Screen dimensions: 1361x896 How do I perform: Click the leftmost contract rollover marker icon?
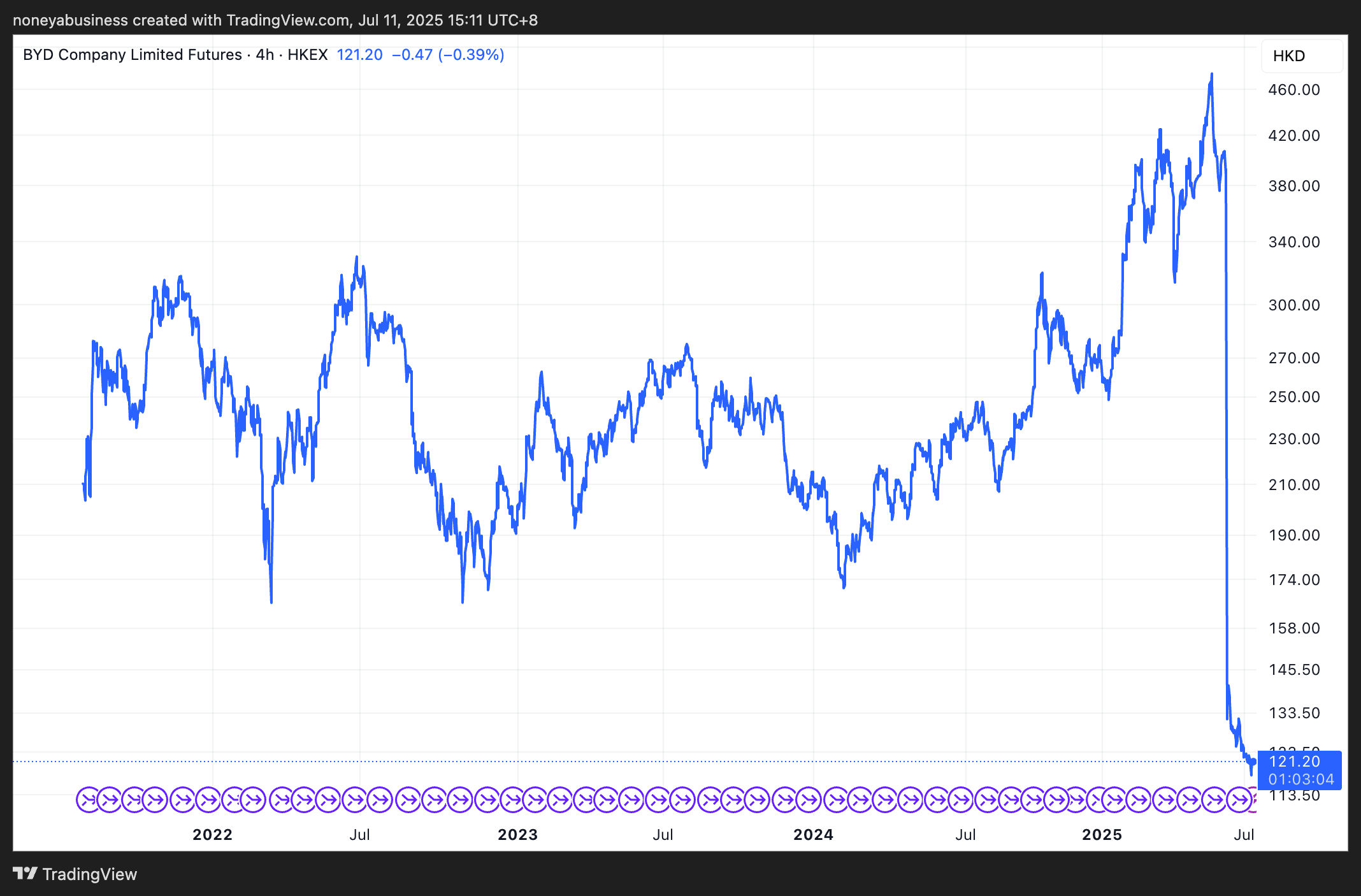[x=88, y=799]
